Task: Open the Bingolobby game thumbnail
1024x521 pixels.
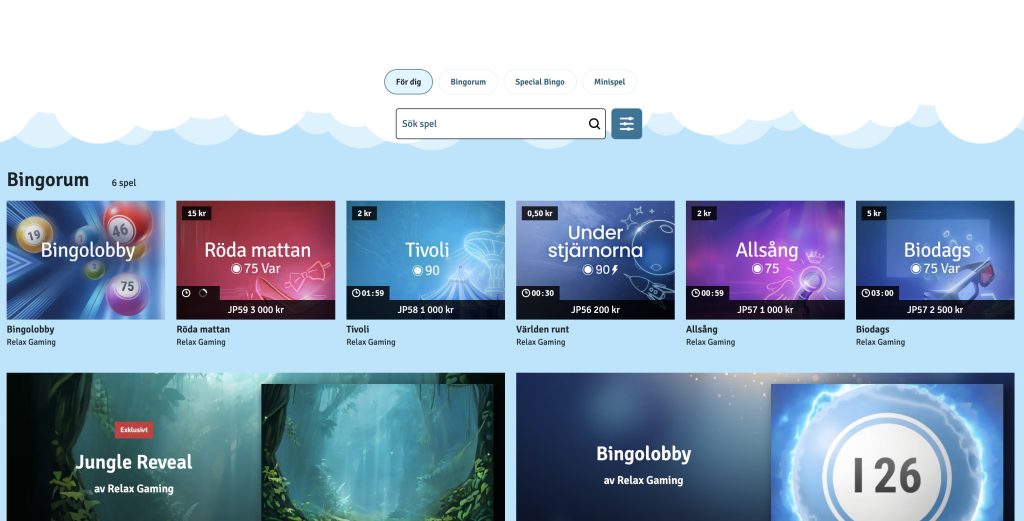Action: (86, 260)
